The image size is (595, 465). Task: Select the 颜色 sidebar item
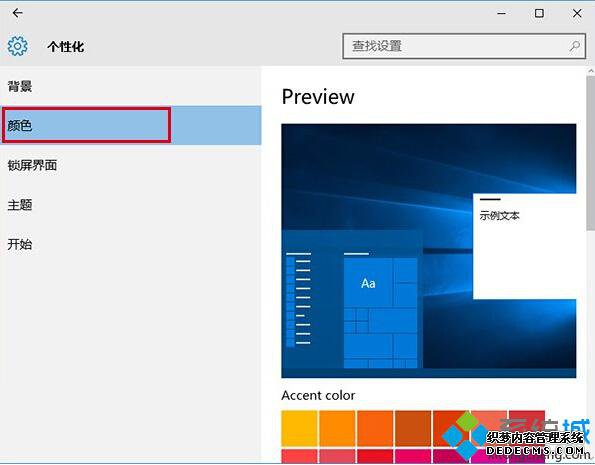tap(131, 125)
